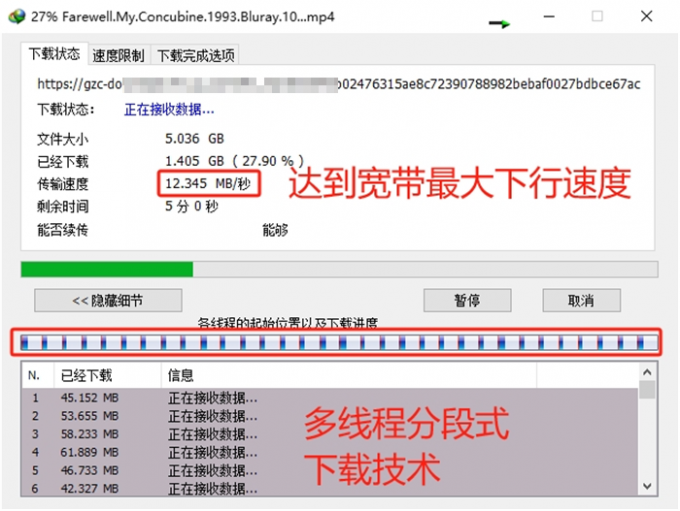Screen dimensions: 680x511
Task: Click the scroll down arrow in thread list
Action: [x=647, y=486]
